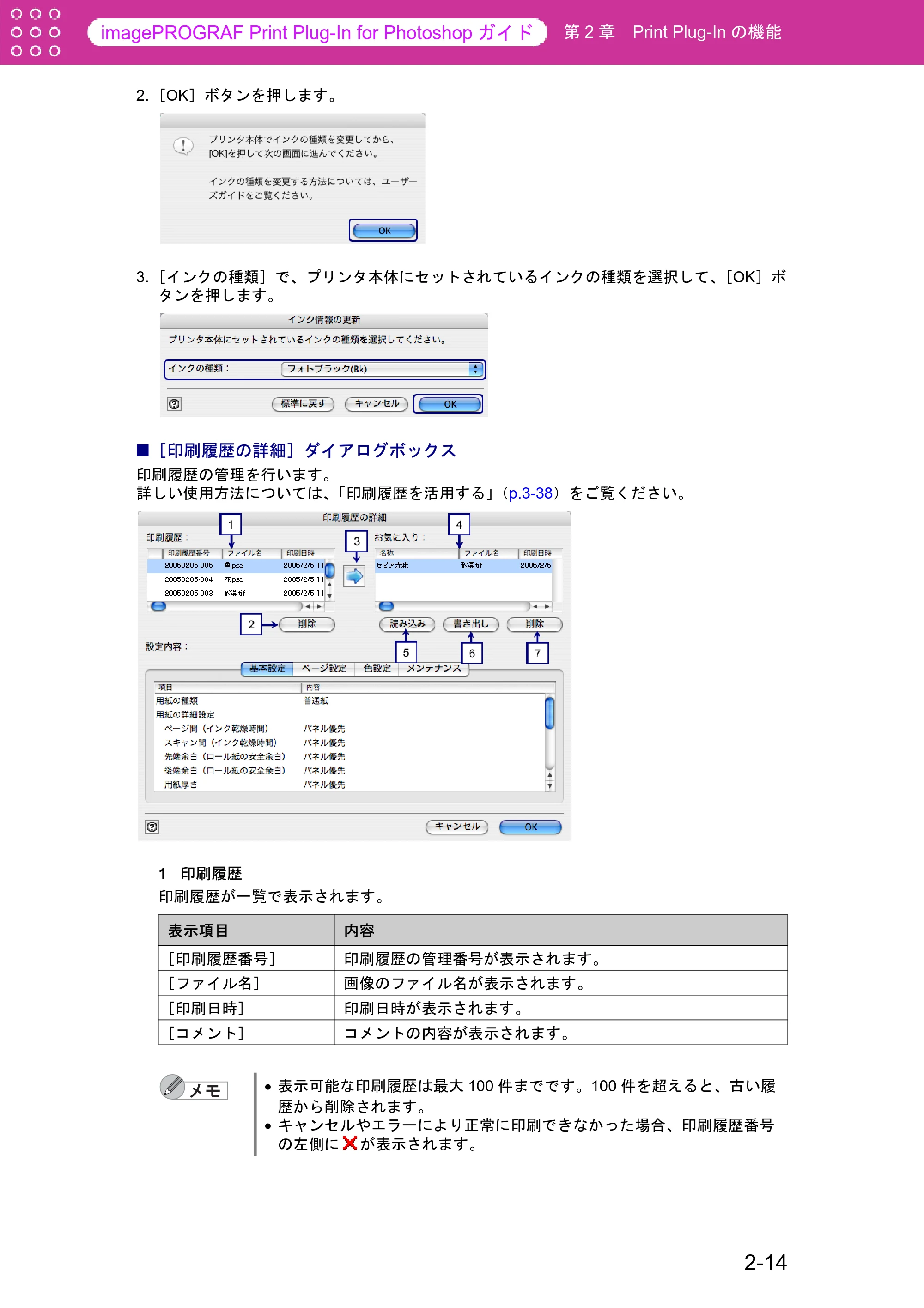Image resolution: width=924 pixels, height=1308 pixels.
Task: Switch to メンテナンス tab
Action: (434, 668)
